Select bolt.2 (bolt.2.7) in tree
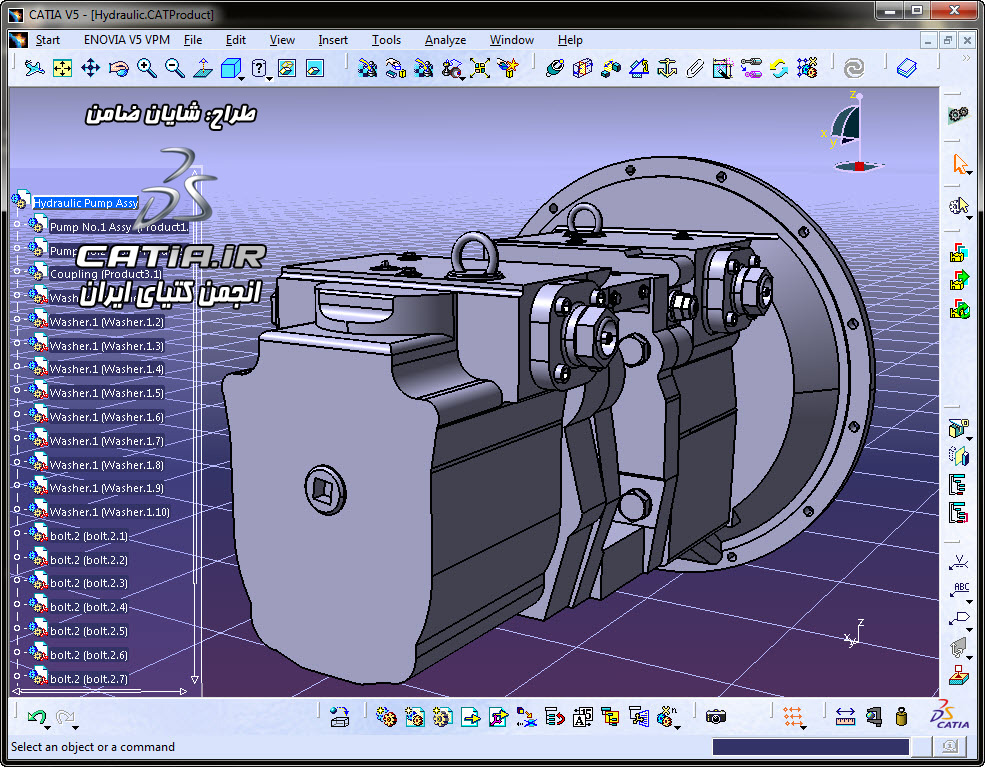 89,679
